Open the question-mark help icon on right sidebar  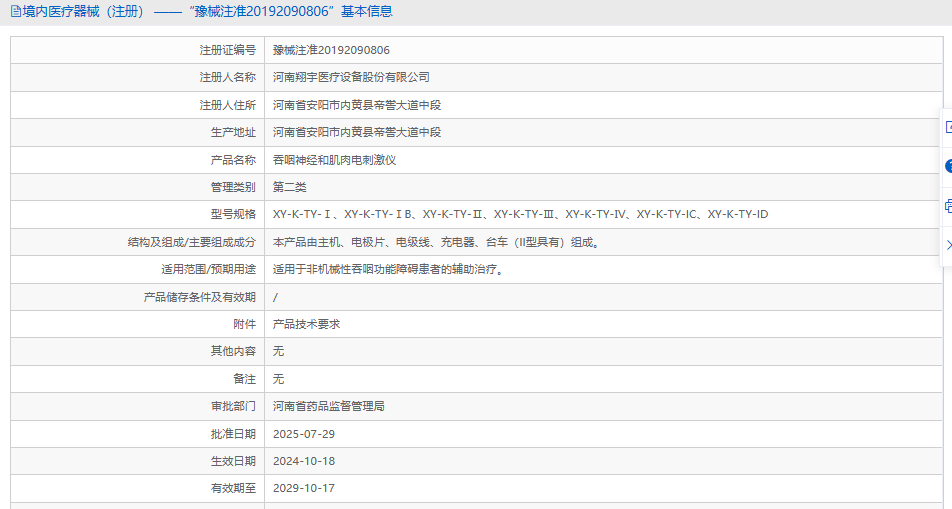[948, 166]
